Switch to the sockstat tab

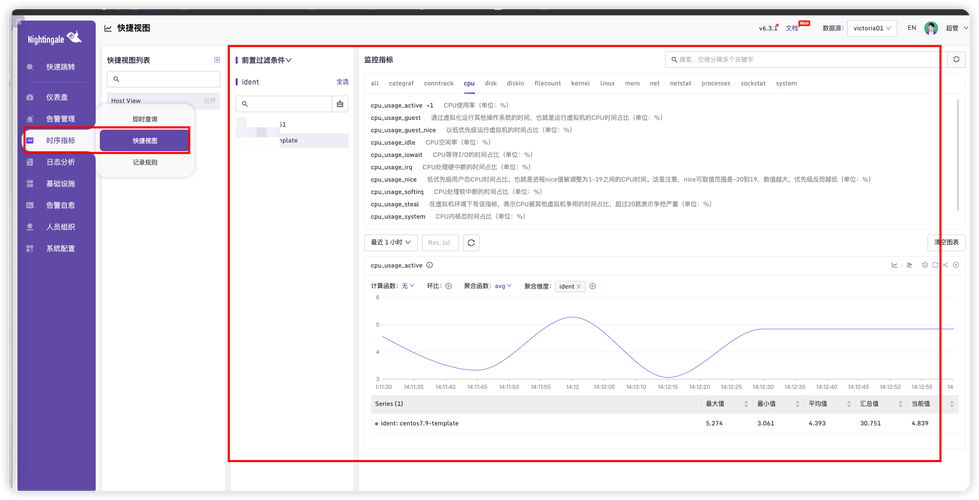pos(753,83)
